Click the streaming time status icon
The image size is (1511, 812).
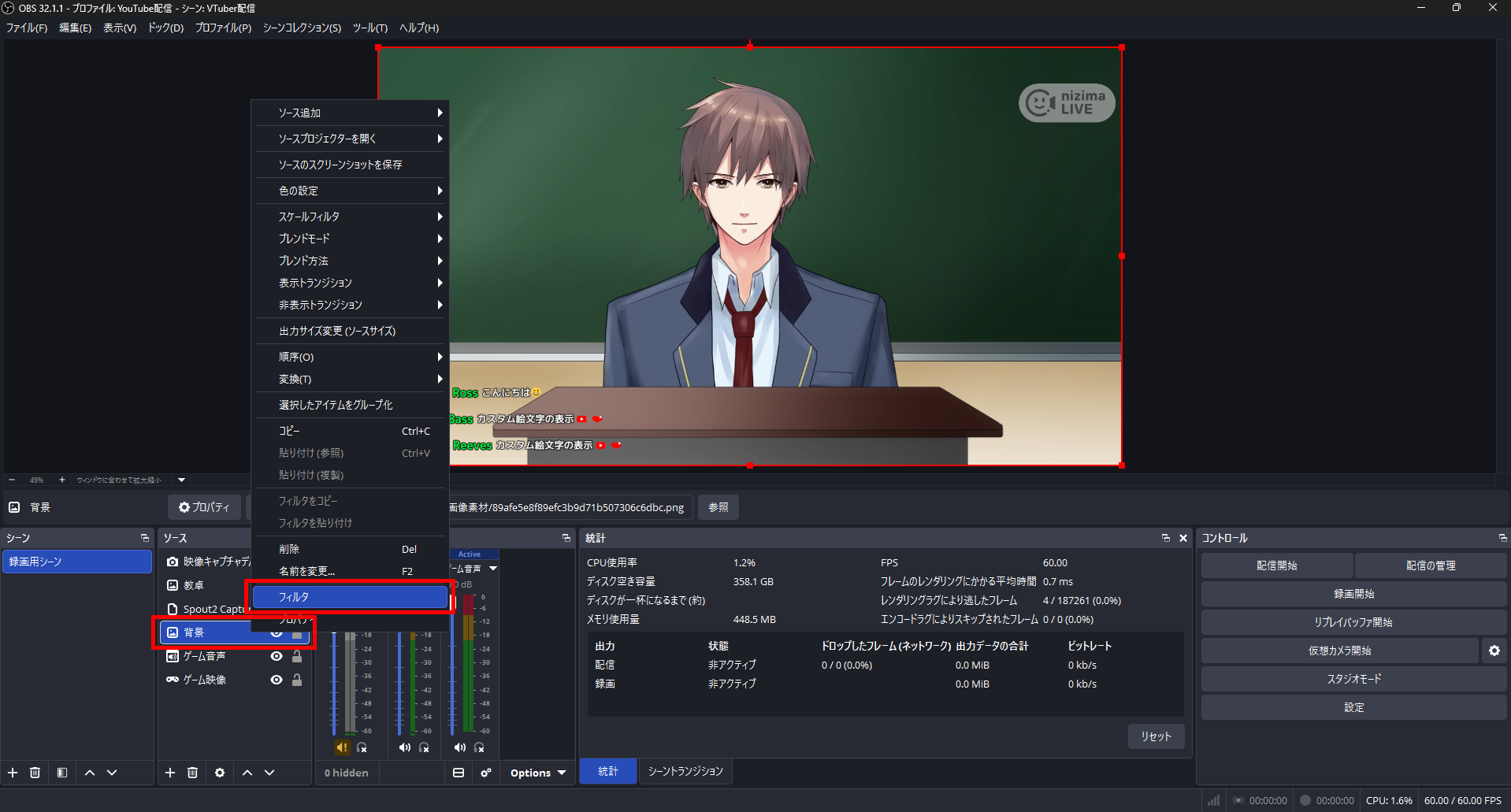point(1238,800)
